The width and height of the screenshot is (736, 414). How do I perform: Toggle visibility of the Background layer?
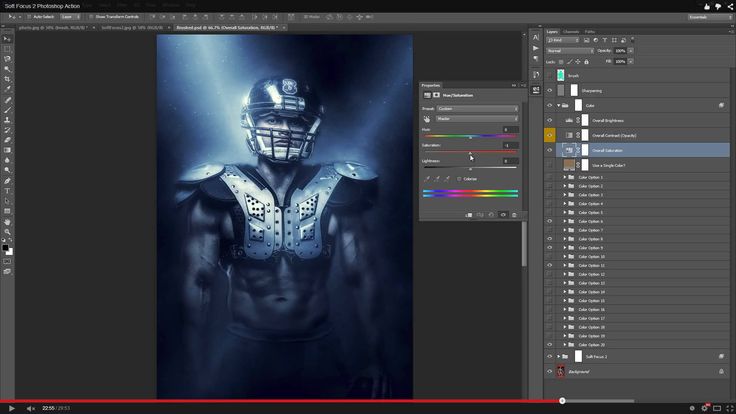click(549, 371)
